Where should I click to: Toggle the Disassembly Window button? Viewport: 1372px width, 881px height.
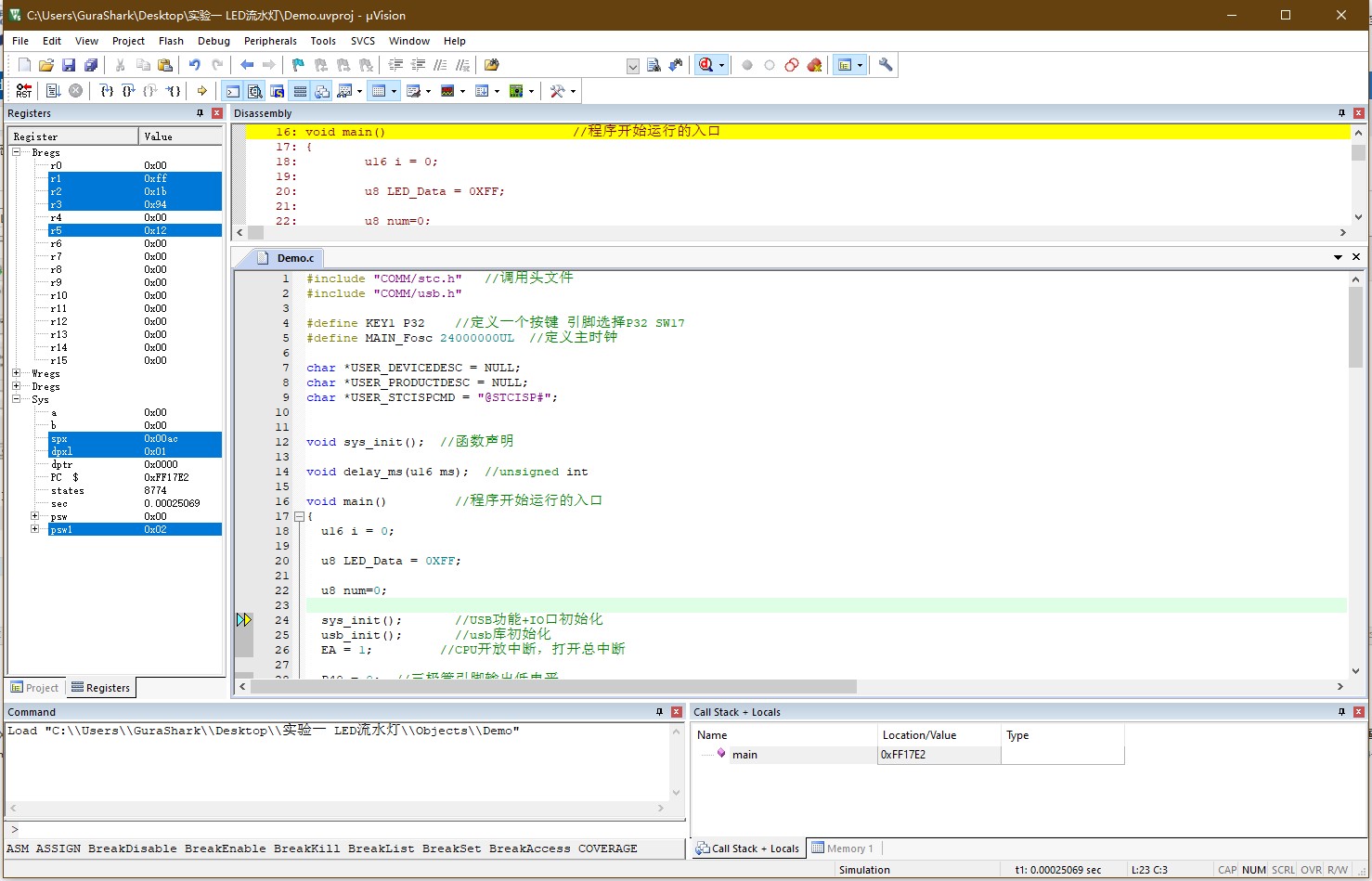[x=254, y=91]
